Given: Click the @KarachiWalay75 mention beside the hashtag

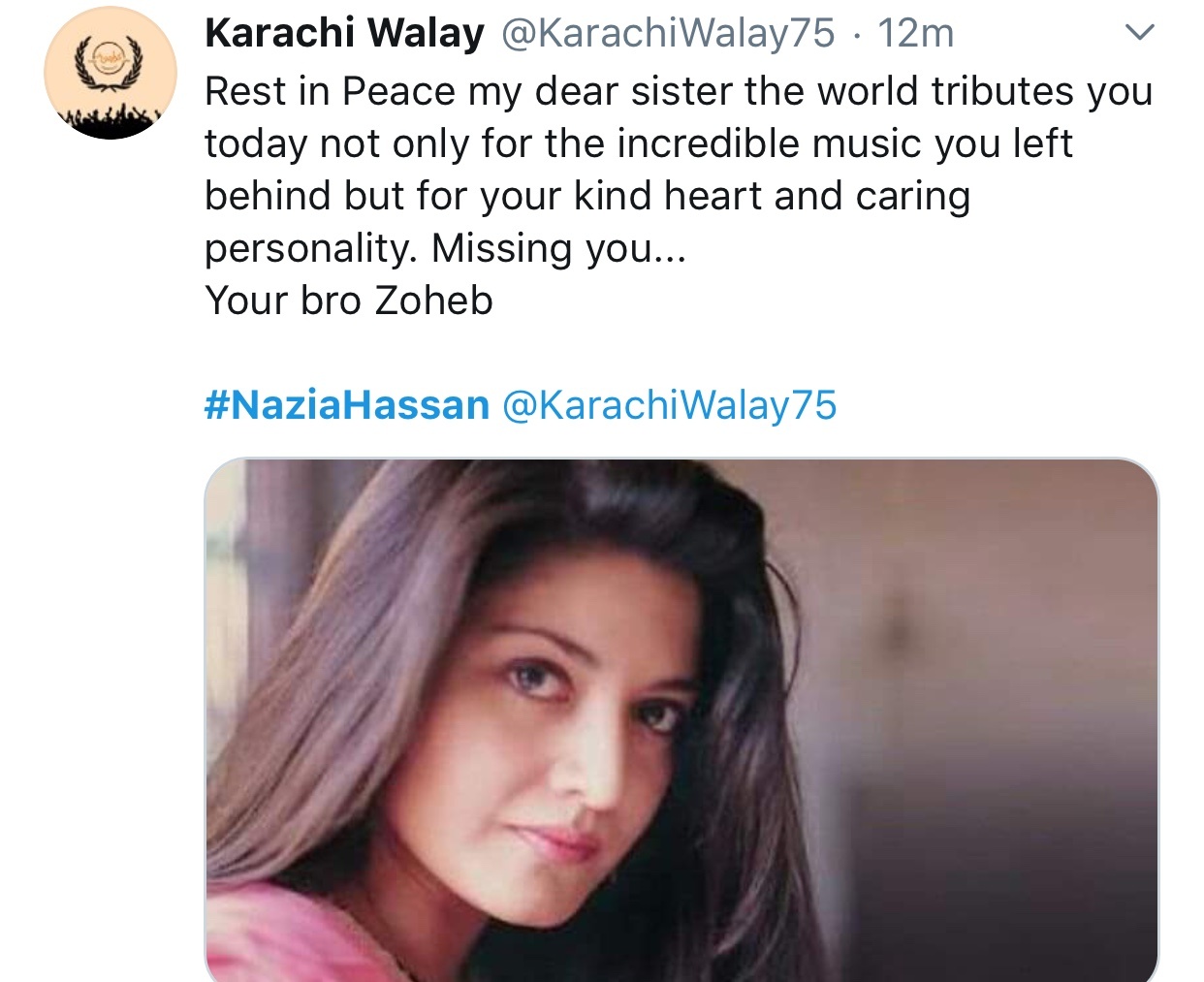Looking at the screenshot, I should pos(669,404).
